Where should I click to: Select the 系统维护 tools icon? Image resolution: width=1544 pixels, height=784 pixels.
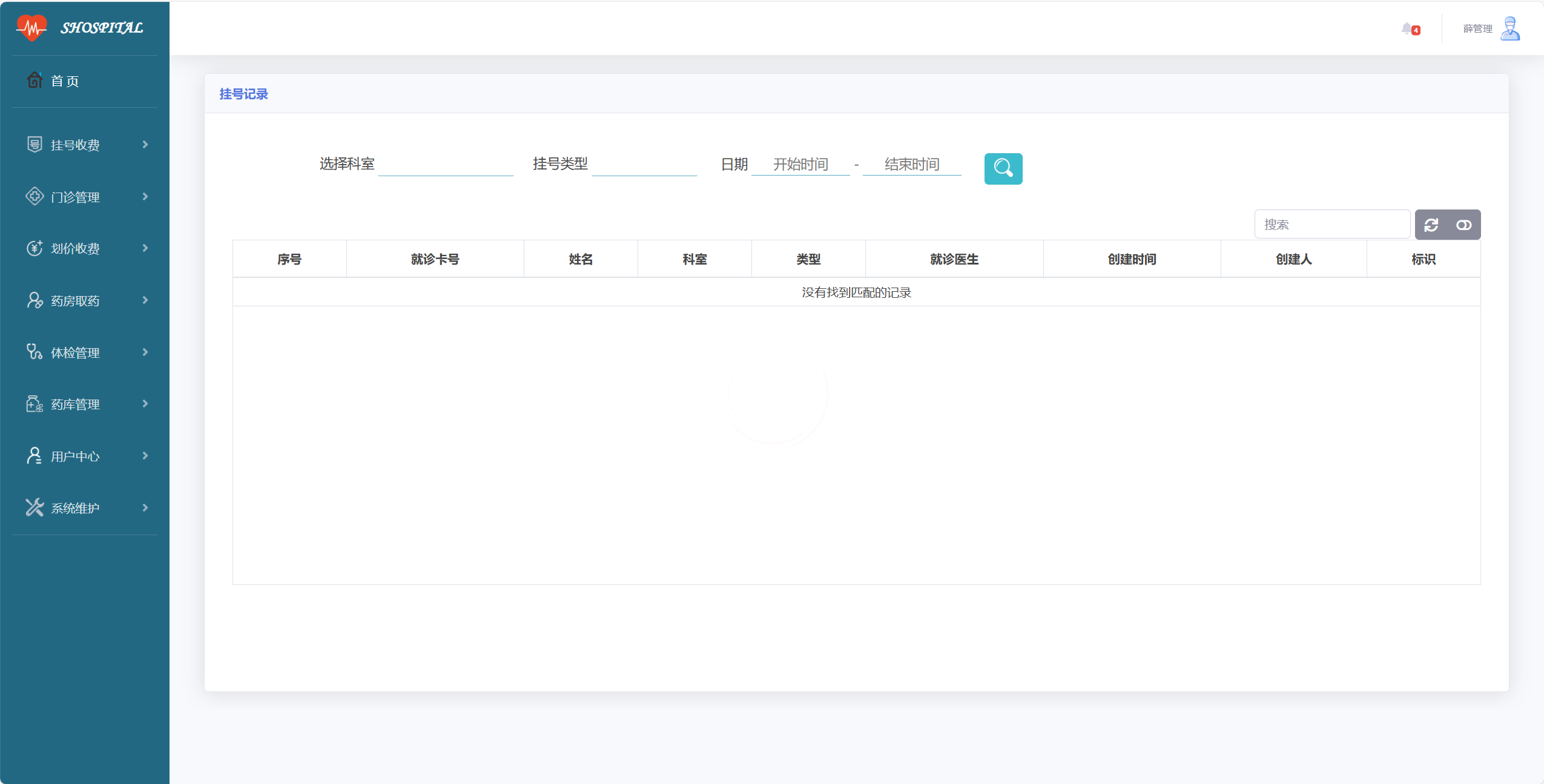[x=35, y=508]
